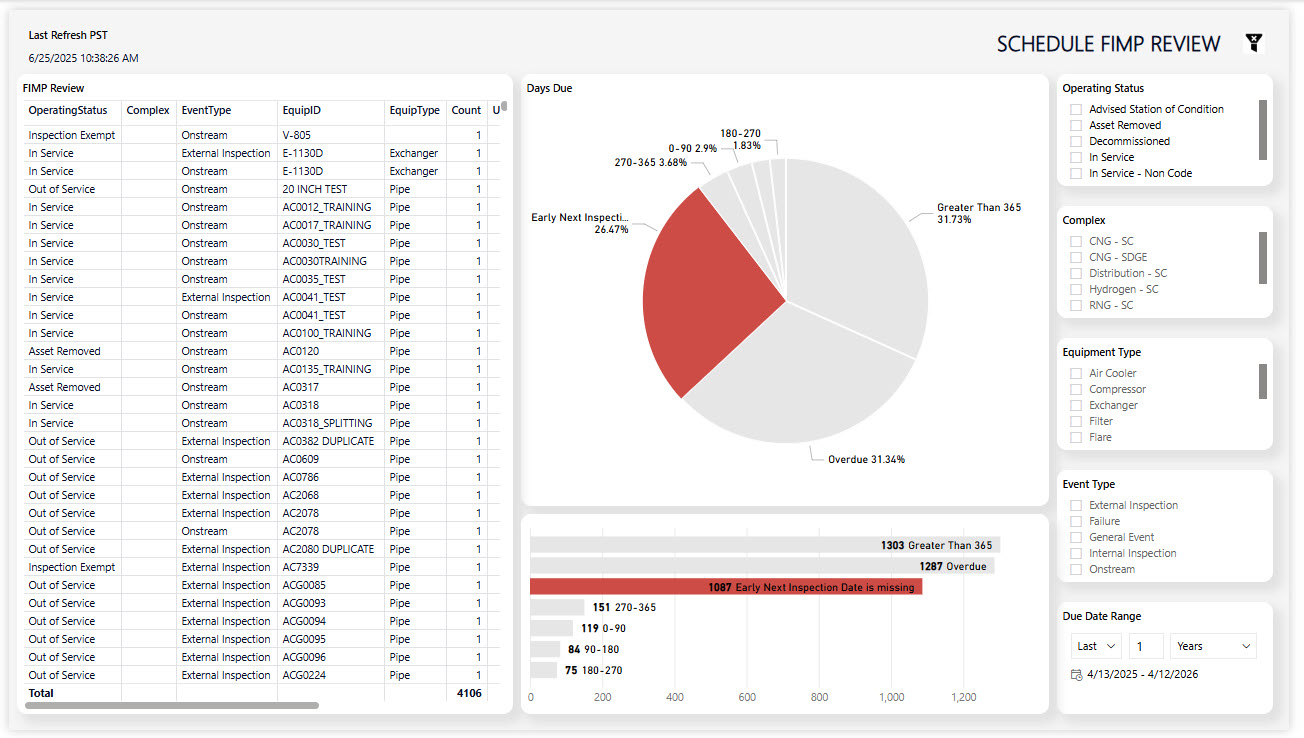Select the Exchanger equipment type checkbox

1076,406
